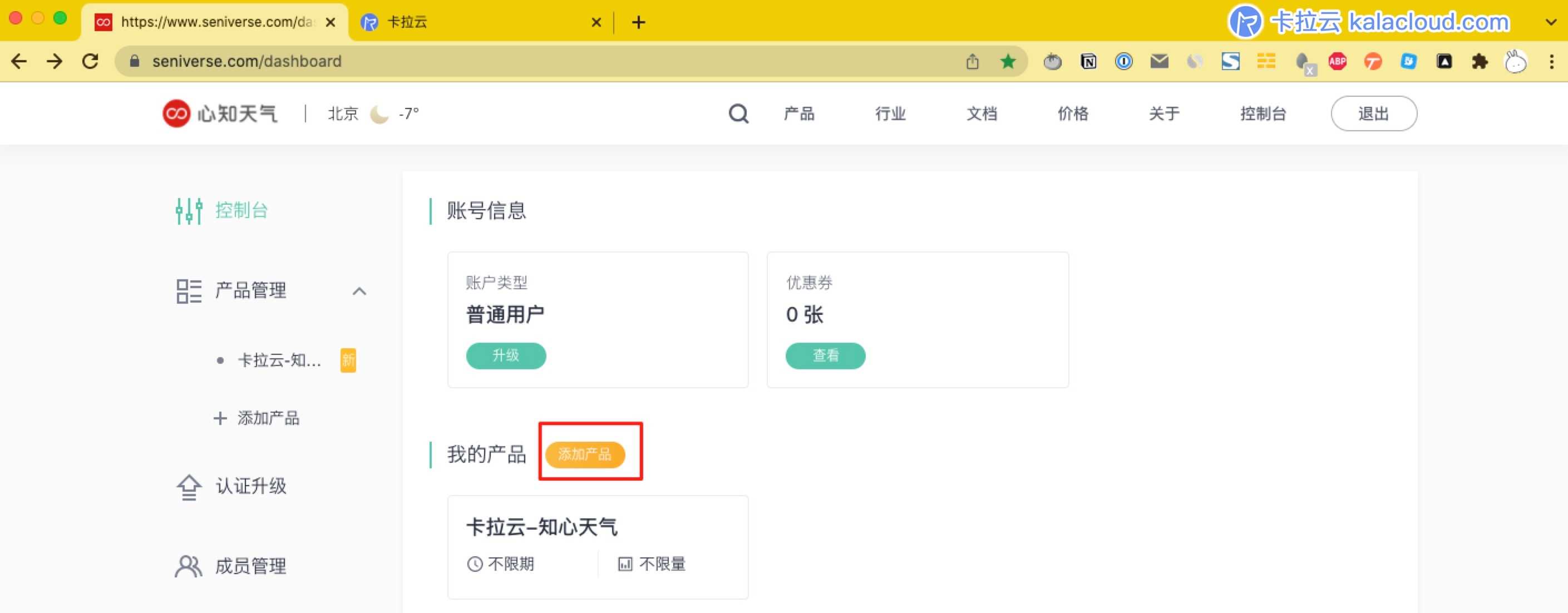Click the orange 添加产品 button

click(x=584, y=454)
